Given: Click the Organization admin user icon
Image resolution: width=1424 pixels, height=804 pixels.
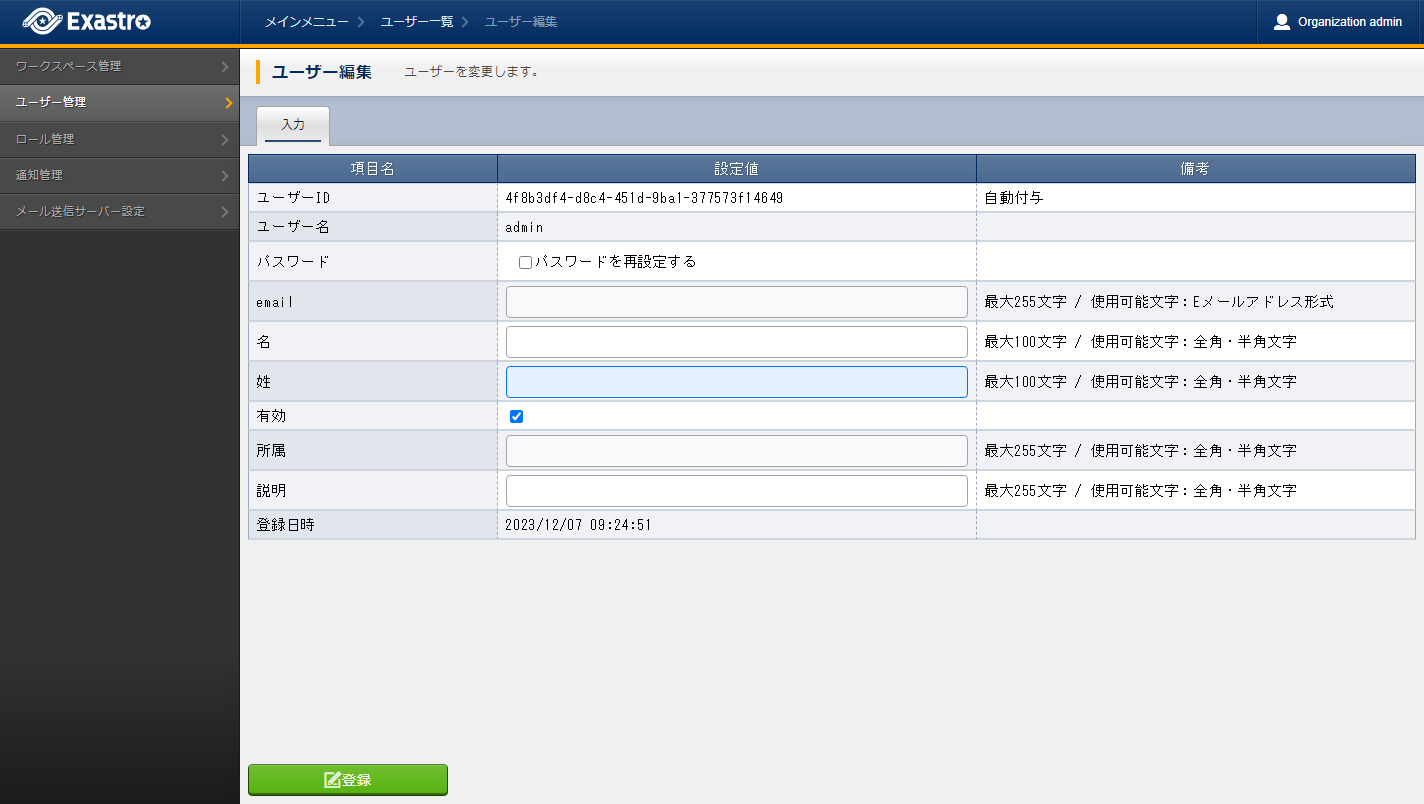Looking at the screenshot, I should [x=1281, y=22].
